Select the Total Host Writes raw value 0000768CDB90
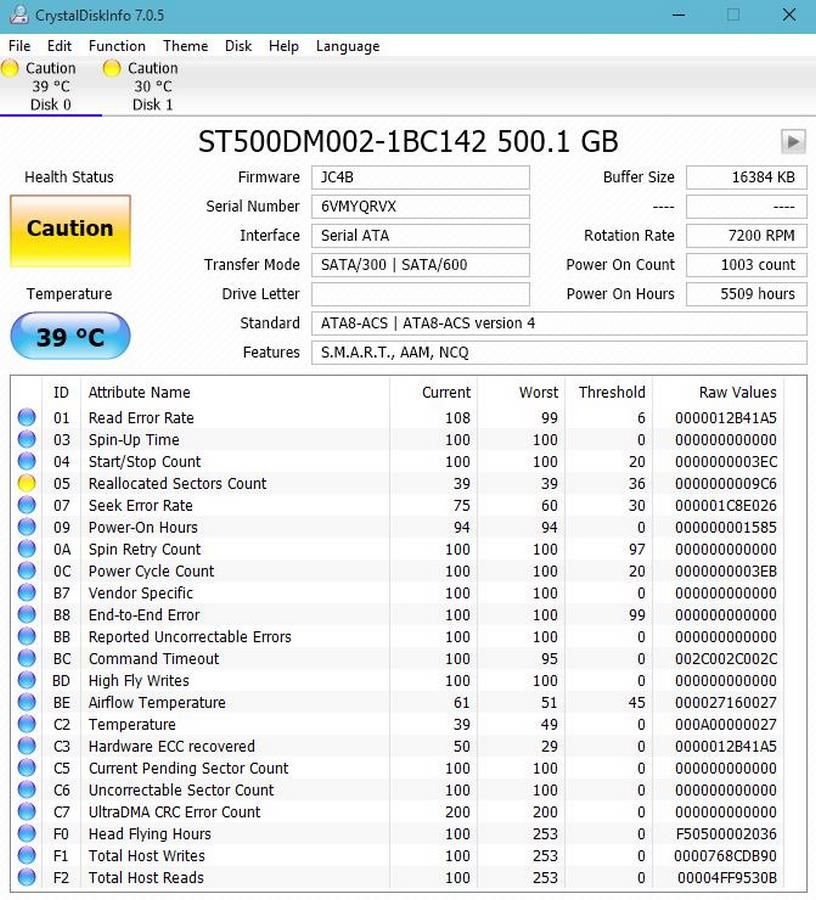 pyautogui.click(x=725, y=856)
